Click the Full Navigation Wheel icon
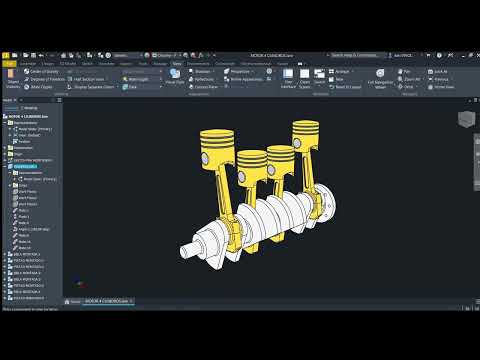This screenshot has width=480, height=360. click(380, 79)
